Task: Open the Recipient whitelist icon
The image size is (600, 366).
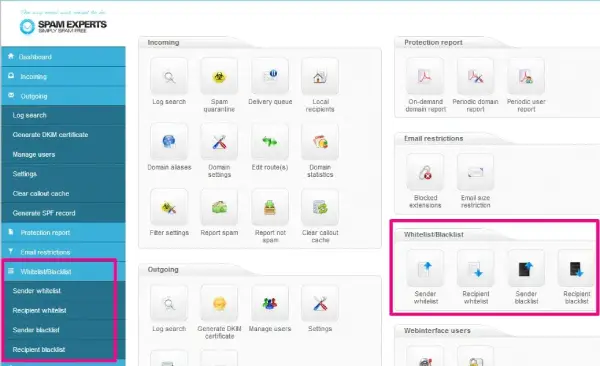Action: tap(476, 268)
